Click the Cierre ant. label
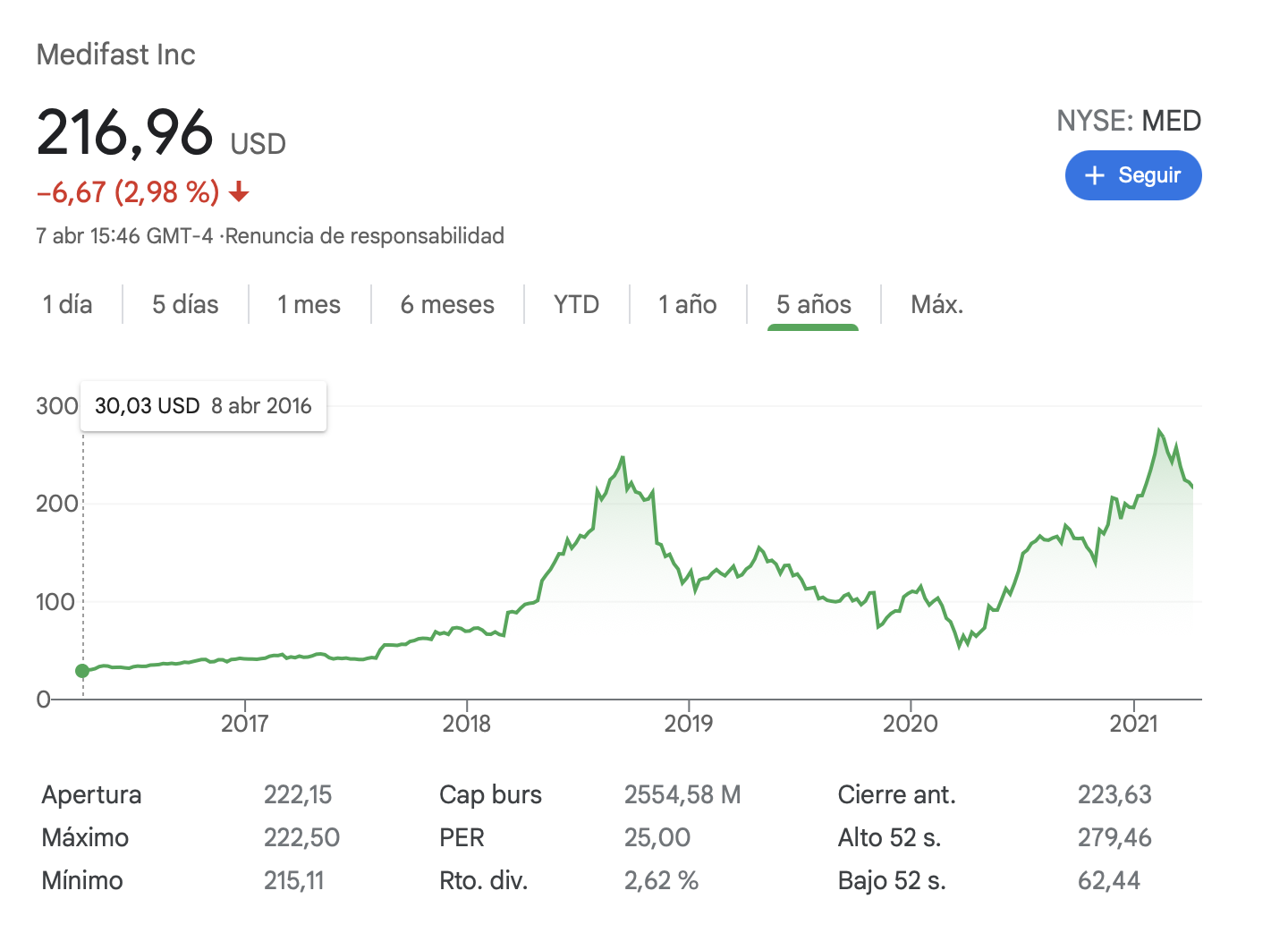Viewport: 1288px width, 950px height. [897, 794]
